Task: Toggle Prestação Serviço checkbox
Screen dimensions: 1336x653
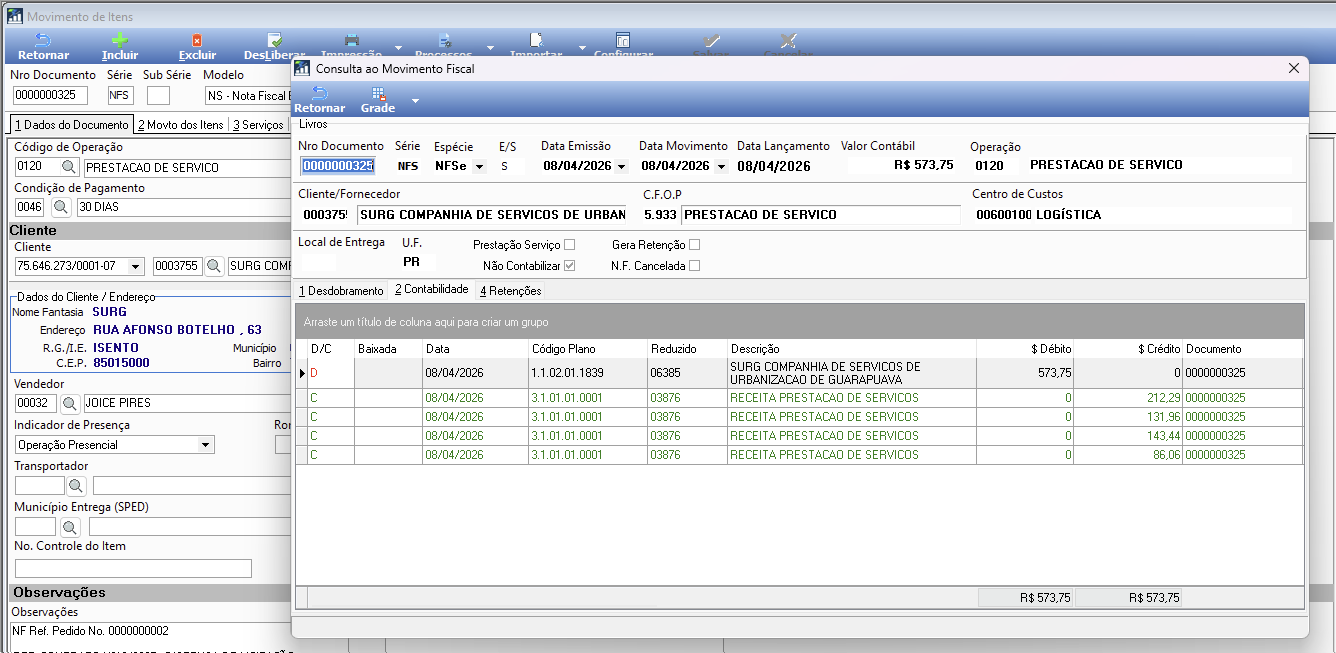Action: click(570, 245)
